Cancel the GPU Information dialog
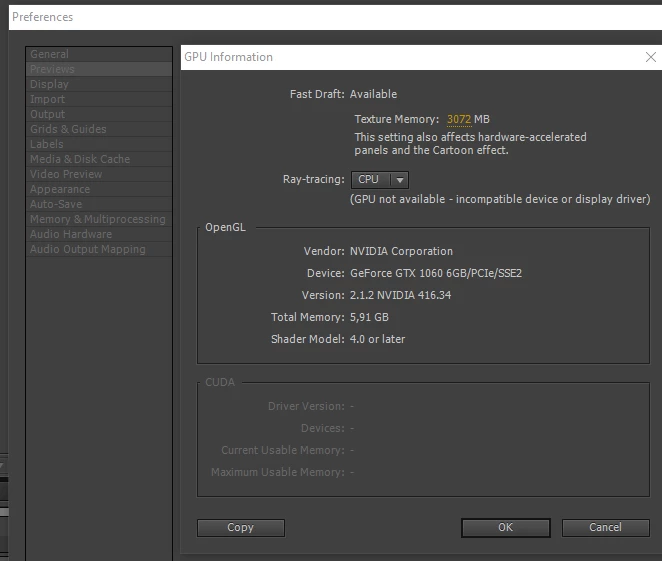 [x=605, y=528]
